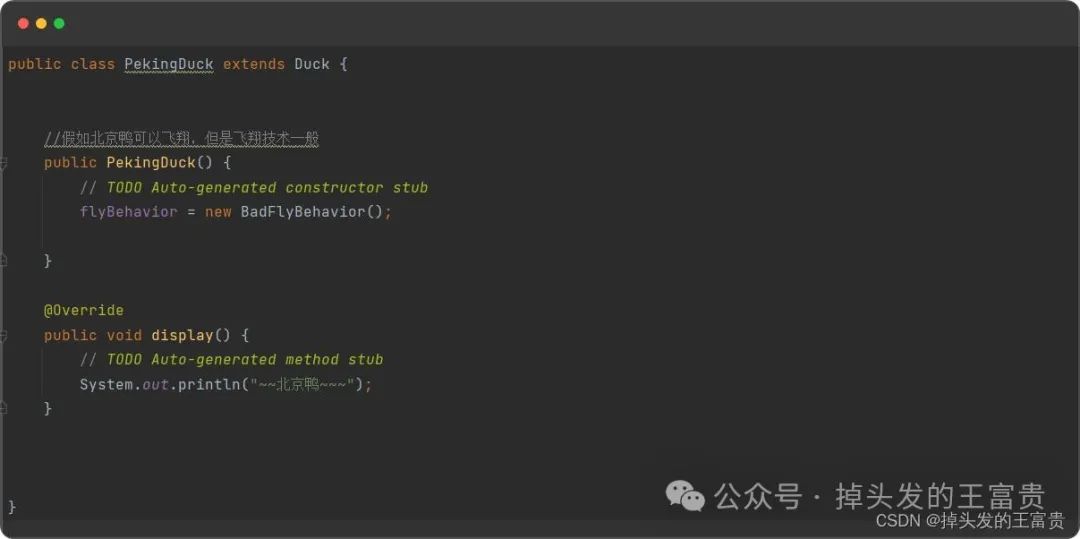Click the display method name
Screen dimensions: 1080x539
point(183,335)
